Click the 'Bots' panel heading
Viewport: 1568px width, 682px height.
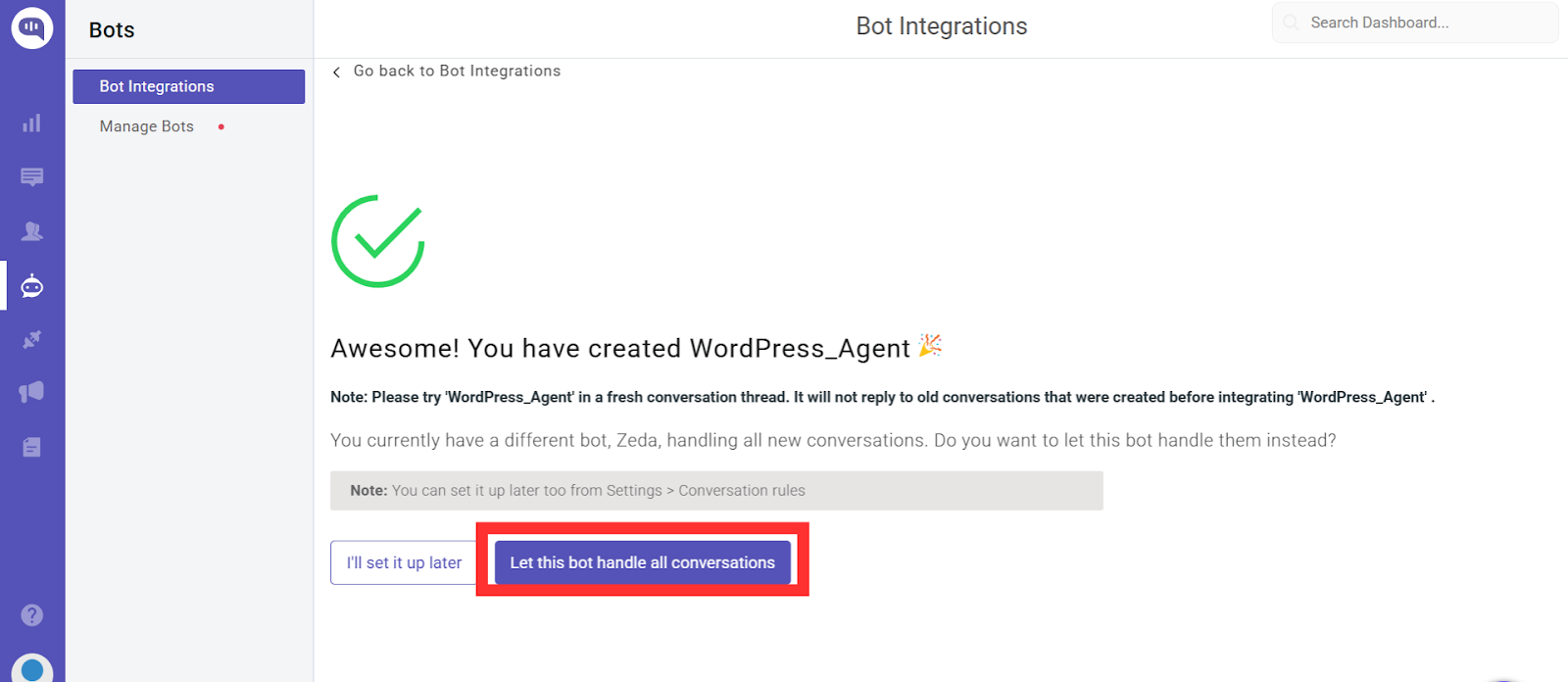[112, 30]
